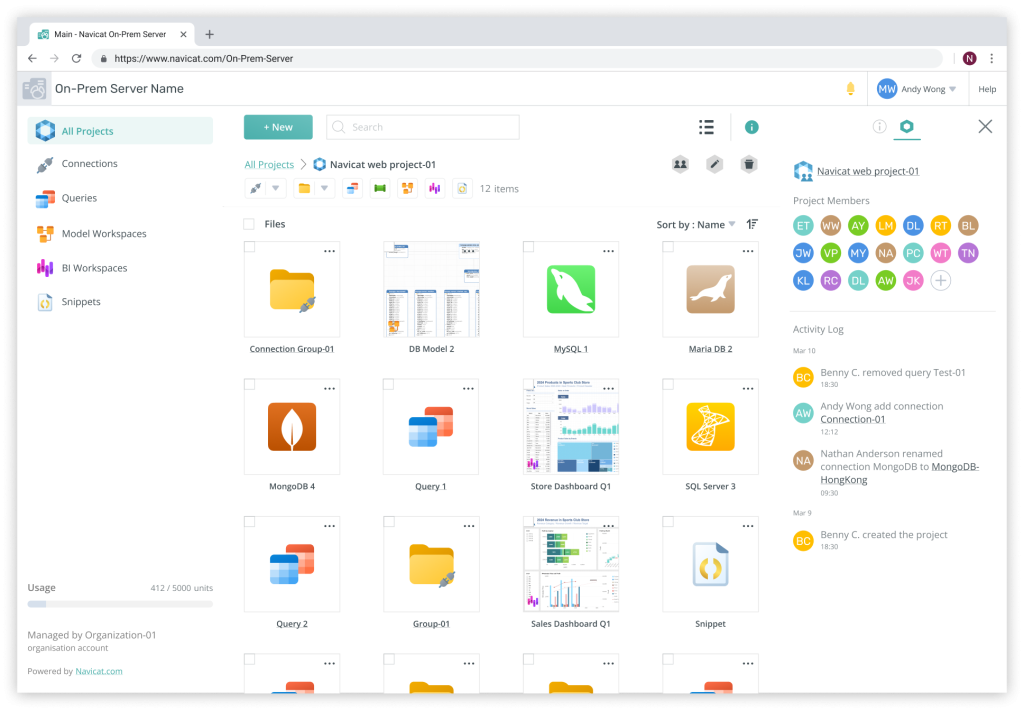
Task: Click the Search input field
Action: (432, 127)
